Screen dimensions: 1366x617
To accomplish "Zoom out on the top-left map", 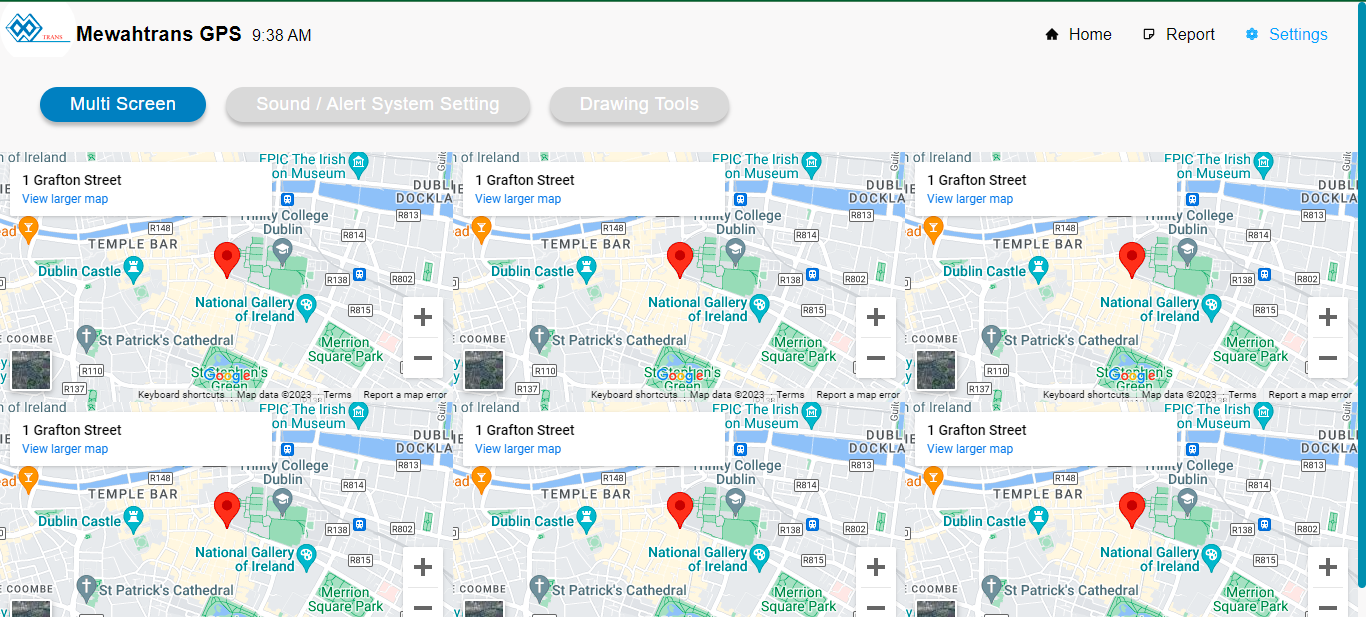I will click(423, 358).
